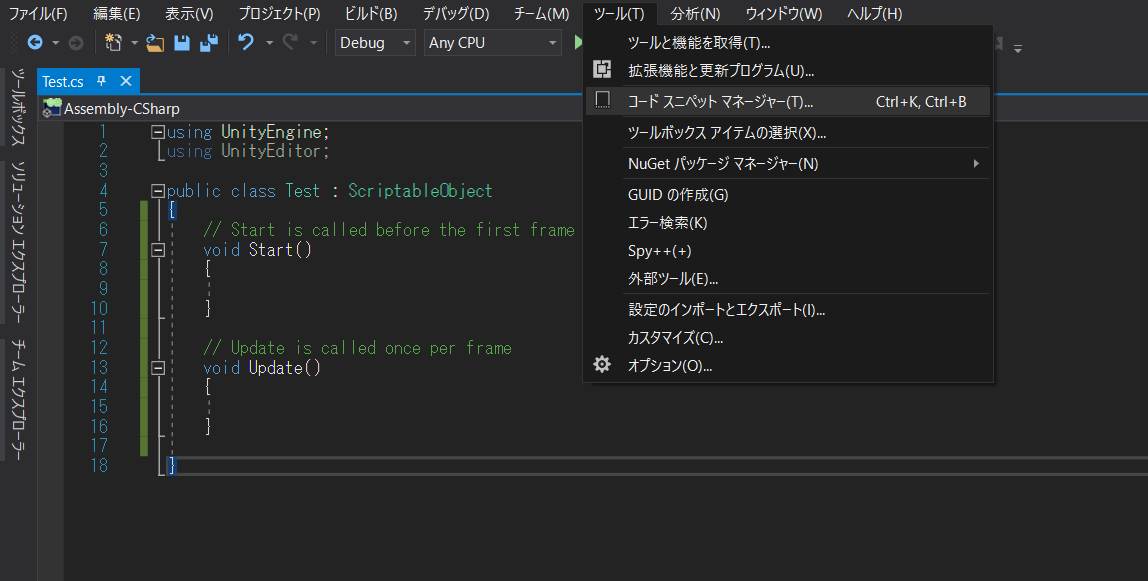Viewport: 1148px width, 581px height.
Task: Open the navigate backward history dropdown
Action: [56, 43]
